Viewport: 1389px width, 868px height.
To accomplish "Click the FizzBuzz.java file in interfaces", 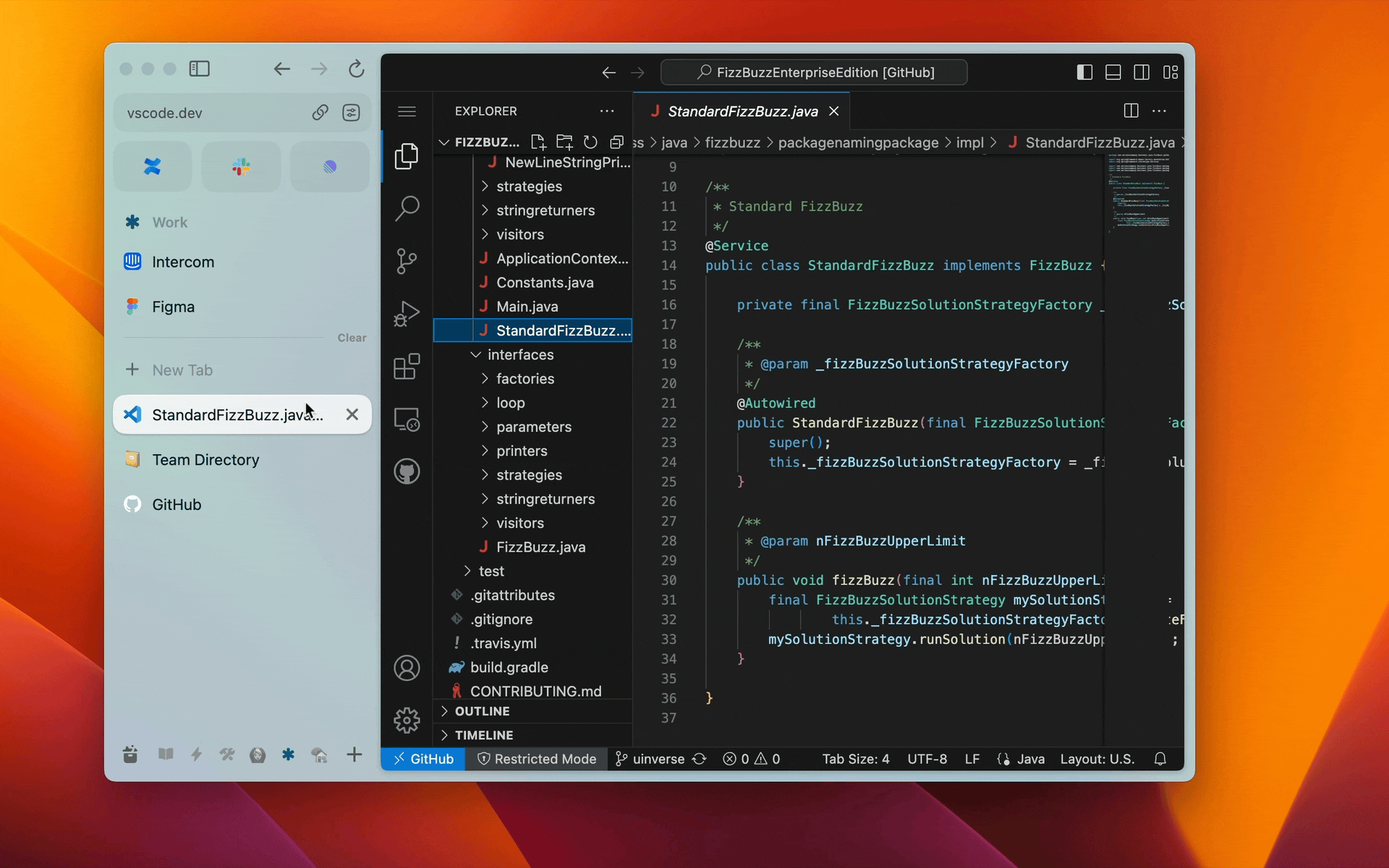I will [541, 547].
